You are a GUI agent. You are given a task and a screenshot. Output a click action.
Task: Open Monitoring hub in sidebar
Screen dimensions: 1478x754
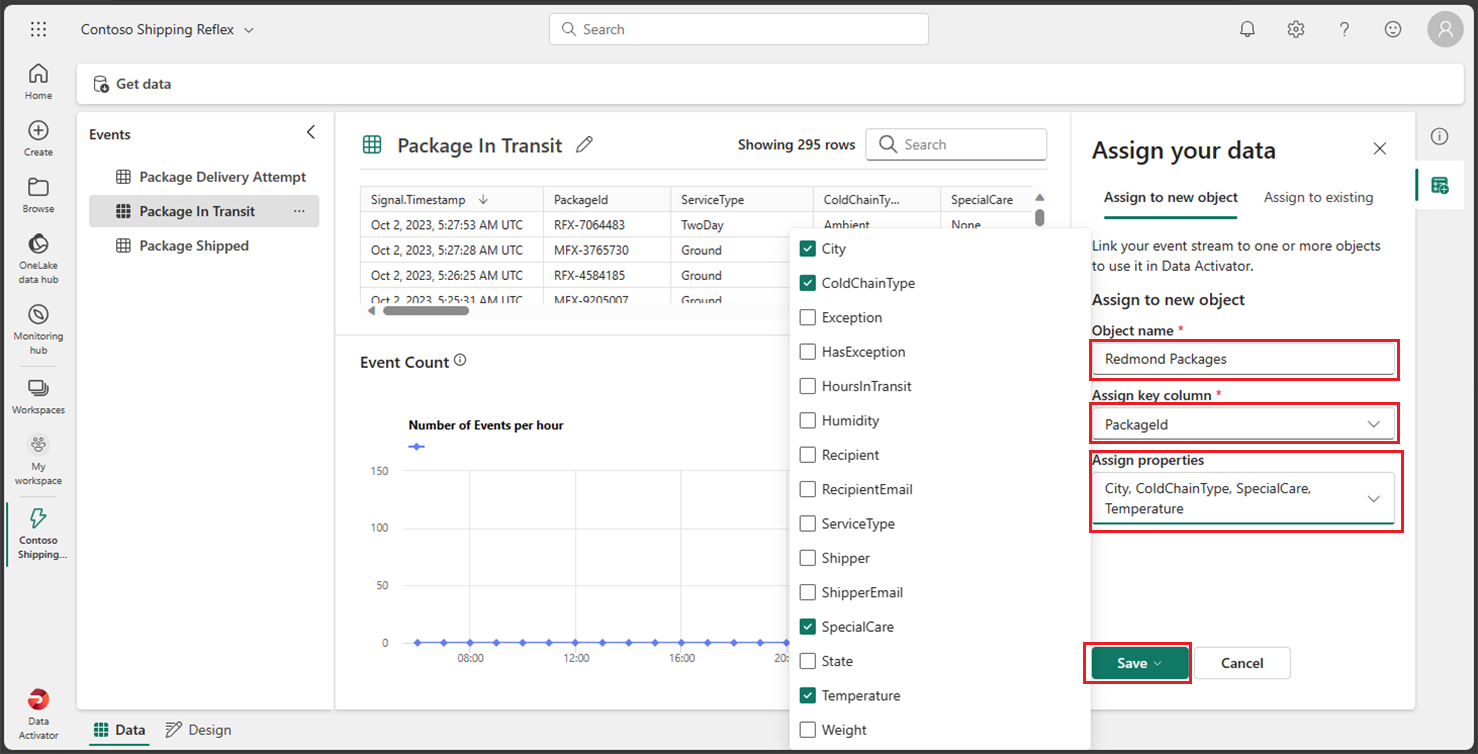pos(38,330)
